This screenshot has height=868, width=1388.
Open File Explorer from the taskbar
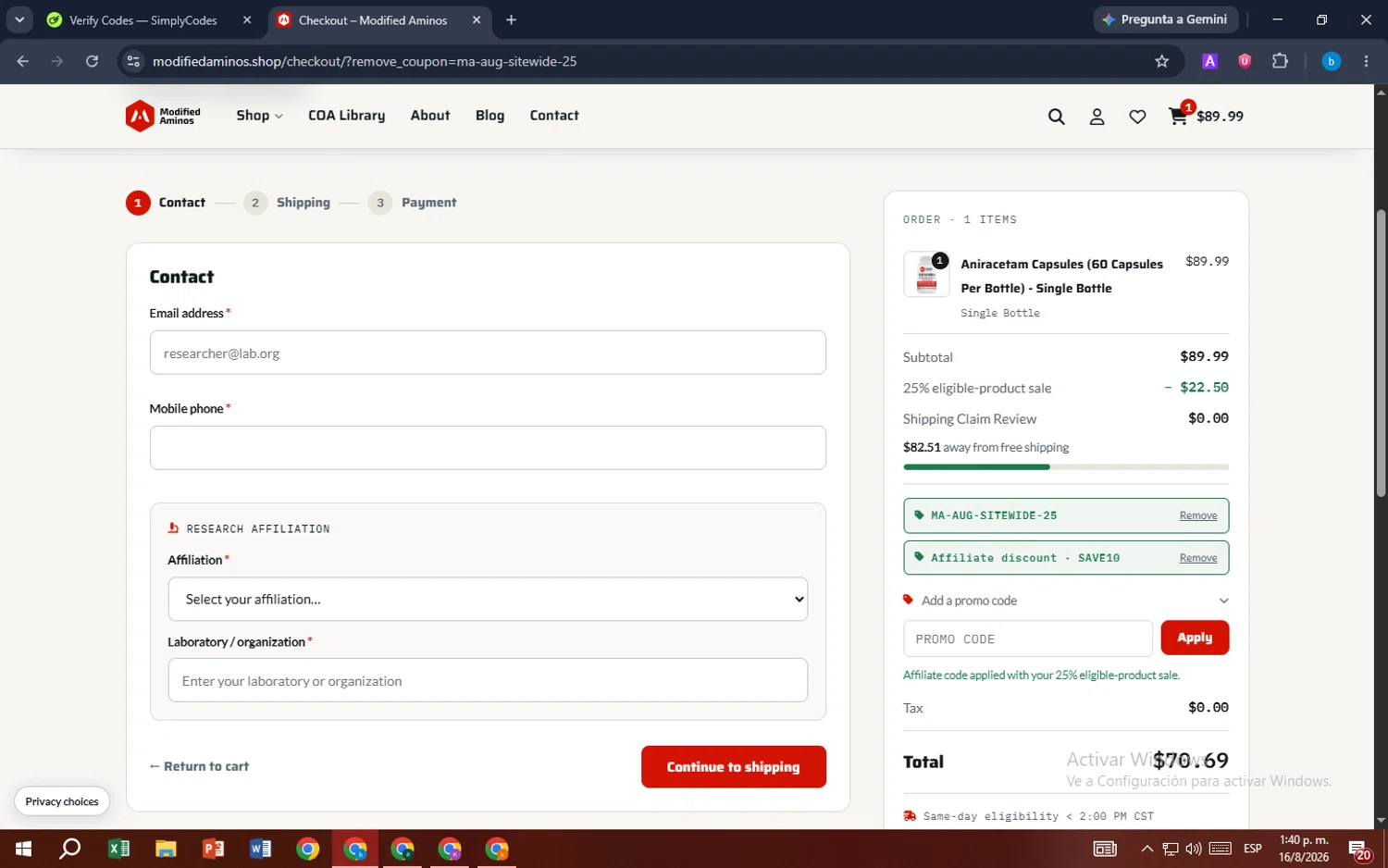[166, 849]
